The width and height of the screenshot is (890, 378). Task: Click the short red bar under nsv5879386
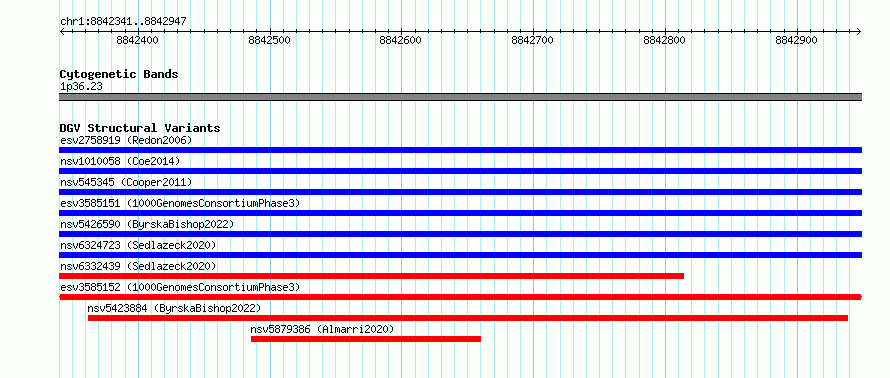click(366, 339)
